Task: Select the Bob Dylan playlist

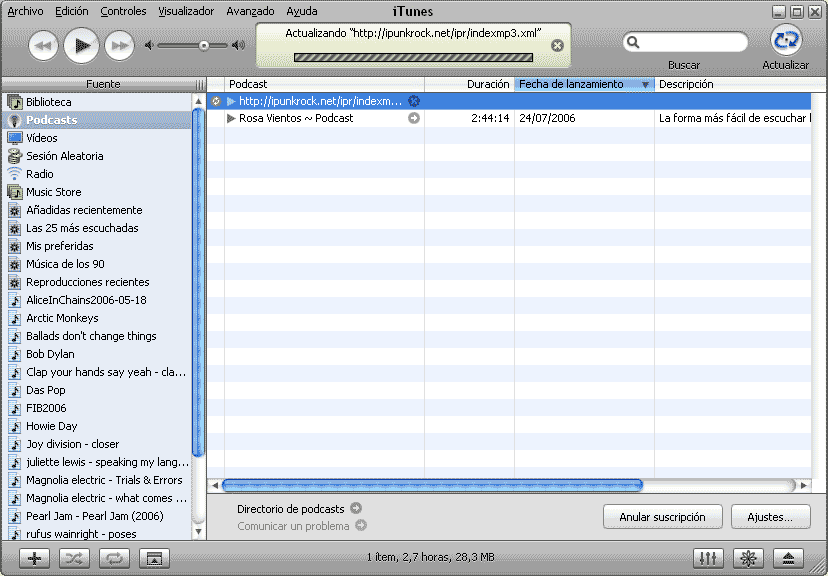Action: click(98, 353)
